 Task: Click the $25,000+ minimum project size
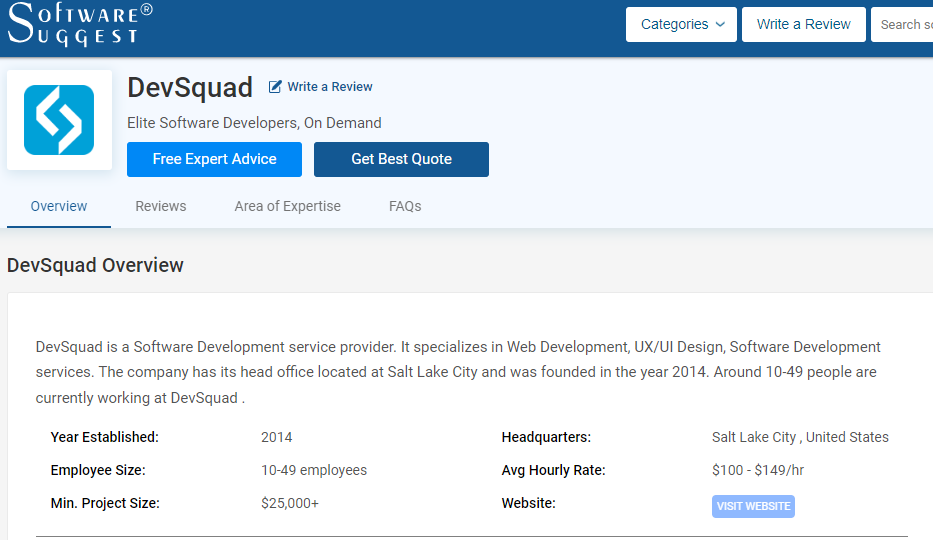click(290, 504)
